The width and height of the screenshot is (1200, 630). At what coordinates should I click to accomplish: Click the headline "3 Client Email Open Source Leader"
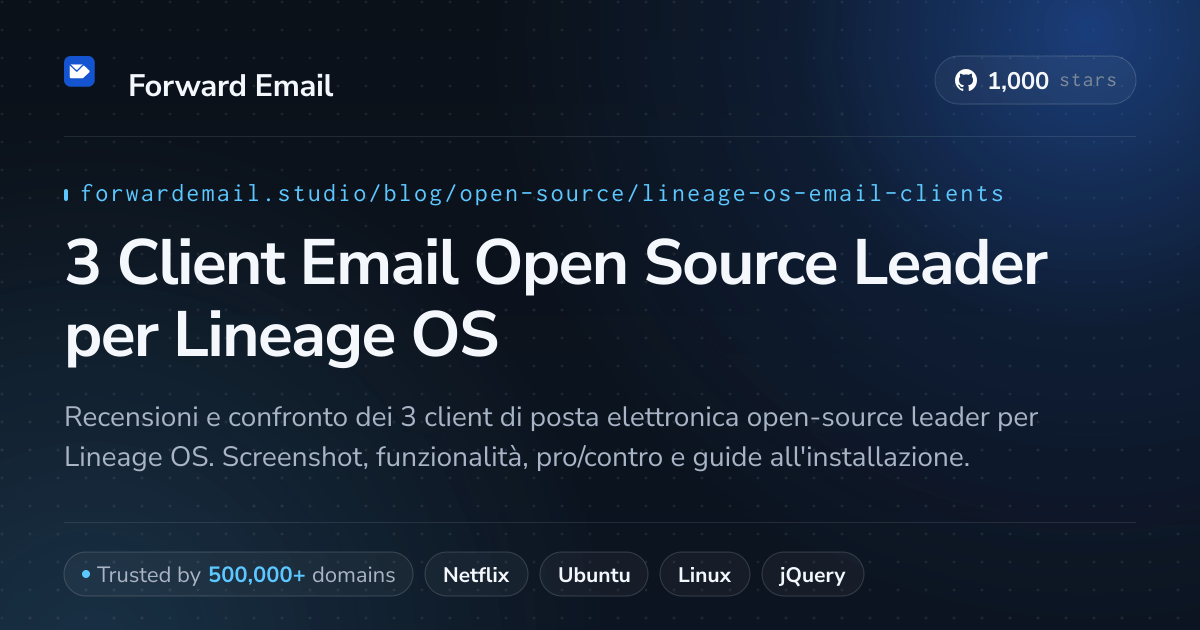tap(556, 263)
